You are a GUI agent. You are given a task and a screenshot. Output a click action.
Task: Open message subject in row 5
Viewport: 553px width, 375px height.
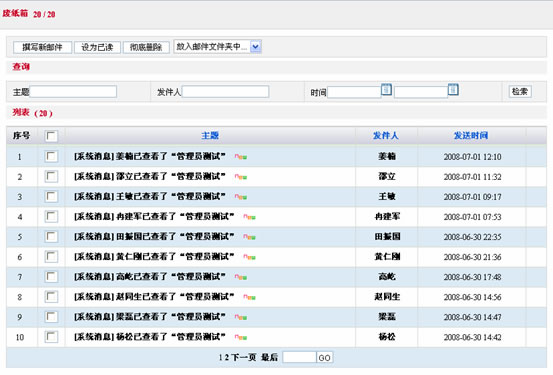(154, 236)
